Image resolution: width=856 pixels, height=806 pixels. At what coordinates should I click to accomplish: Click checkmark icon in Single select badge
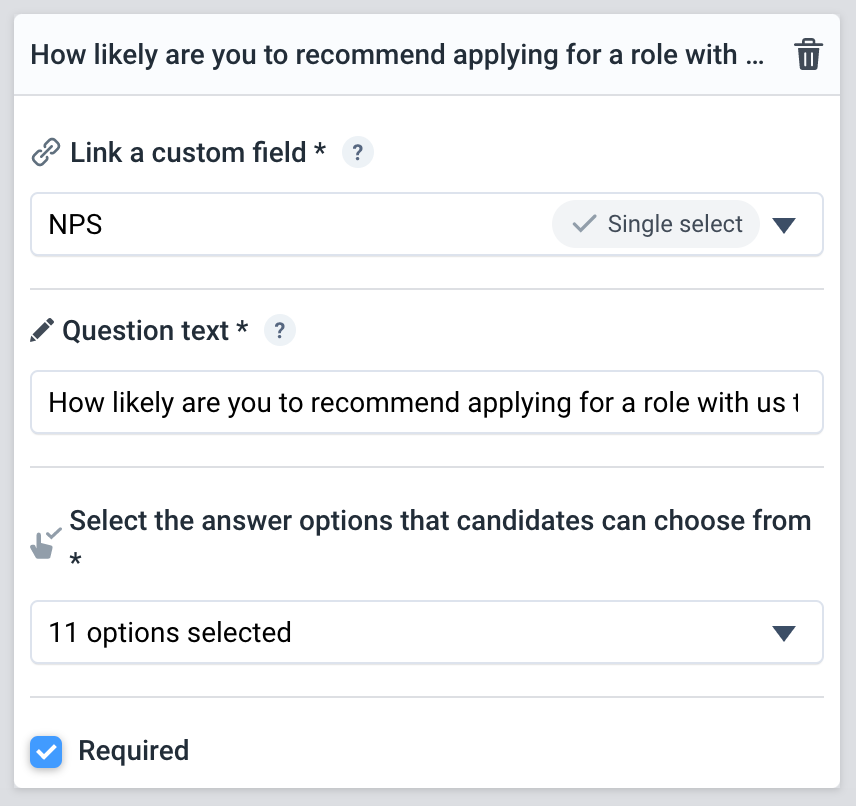[584, 224]
